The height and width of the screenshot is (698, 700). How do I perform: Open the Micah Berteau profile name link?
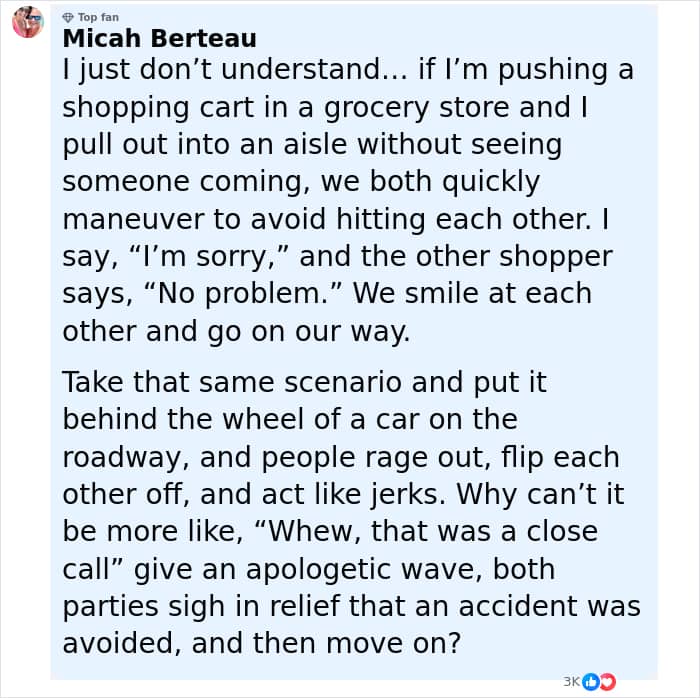pyautogui.click(x=159, y=38)
